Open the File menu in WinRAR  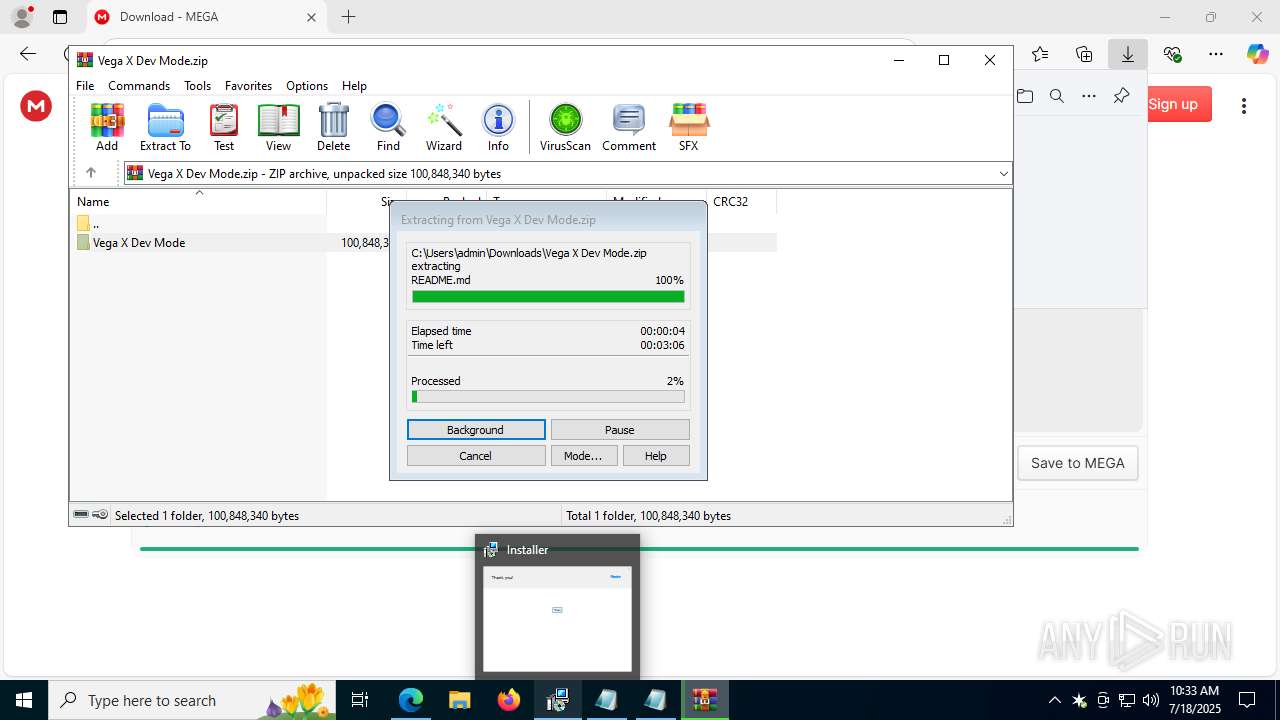(x=85, y=86)
